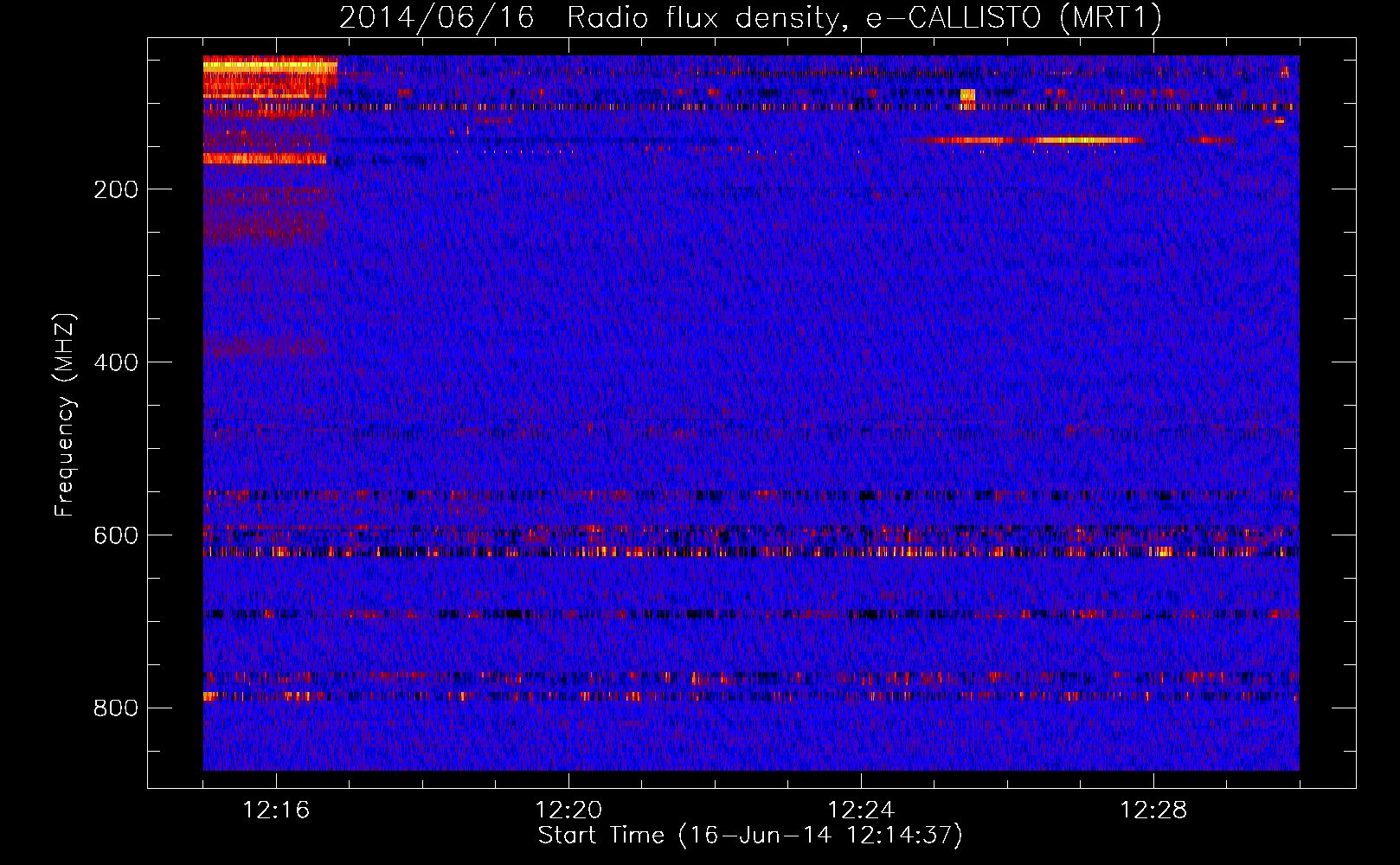
Task: Click the 12:28 time tick label
Action: [1153, 811]
